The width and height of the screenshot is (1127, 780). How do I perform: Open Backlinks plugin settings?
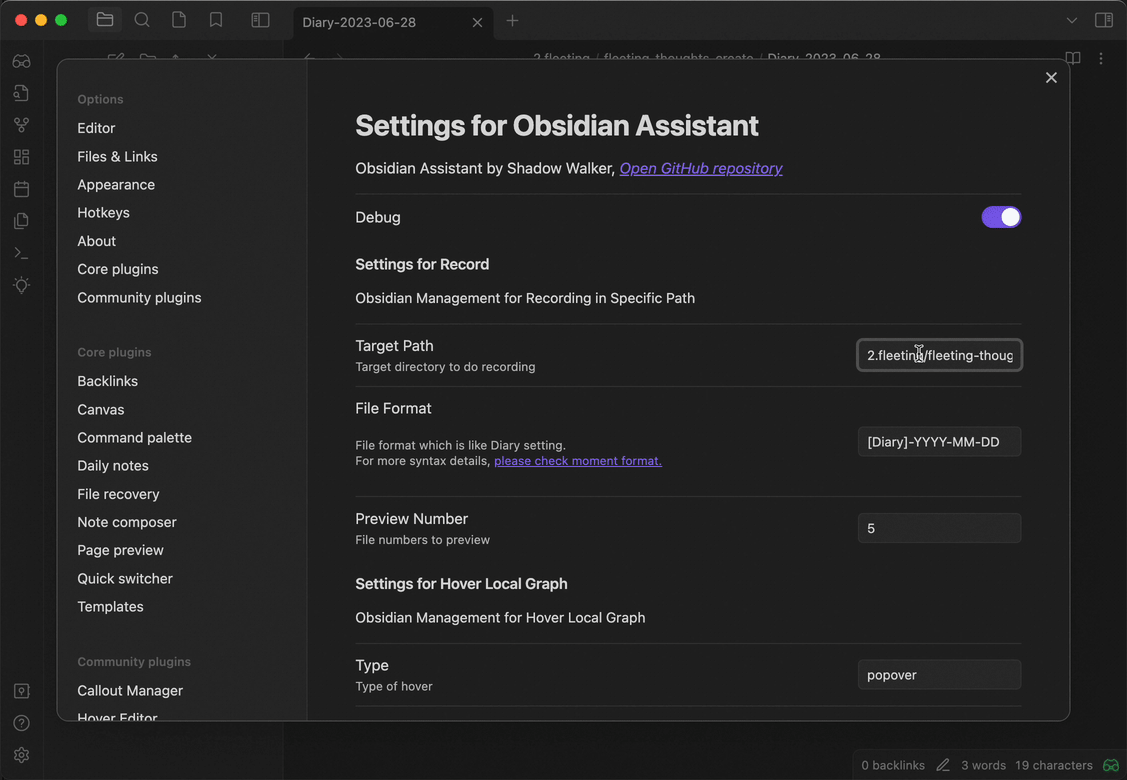(x=108, y=381)
